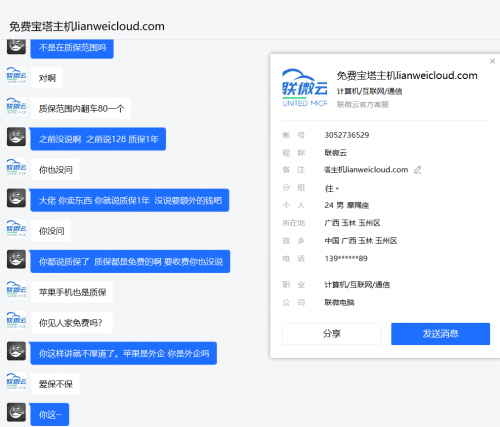The width and height of the screenshot is (500, 427).
Task: Click the 联微云 logo in the profile card
Action: 305,88
